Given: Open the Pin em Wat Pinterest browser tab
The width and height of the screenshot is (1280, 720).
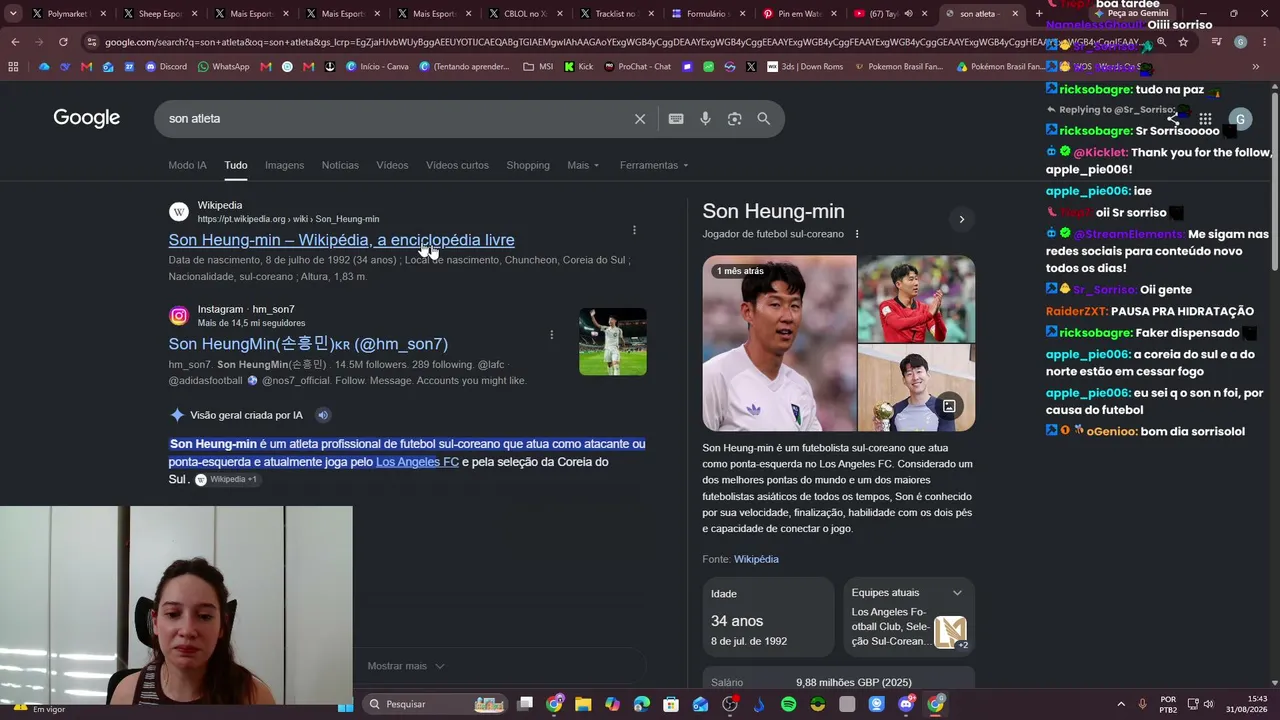Looking at the screenshot, I should pyautogui.click(x=798, y=14).
